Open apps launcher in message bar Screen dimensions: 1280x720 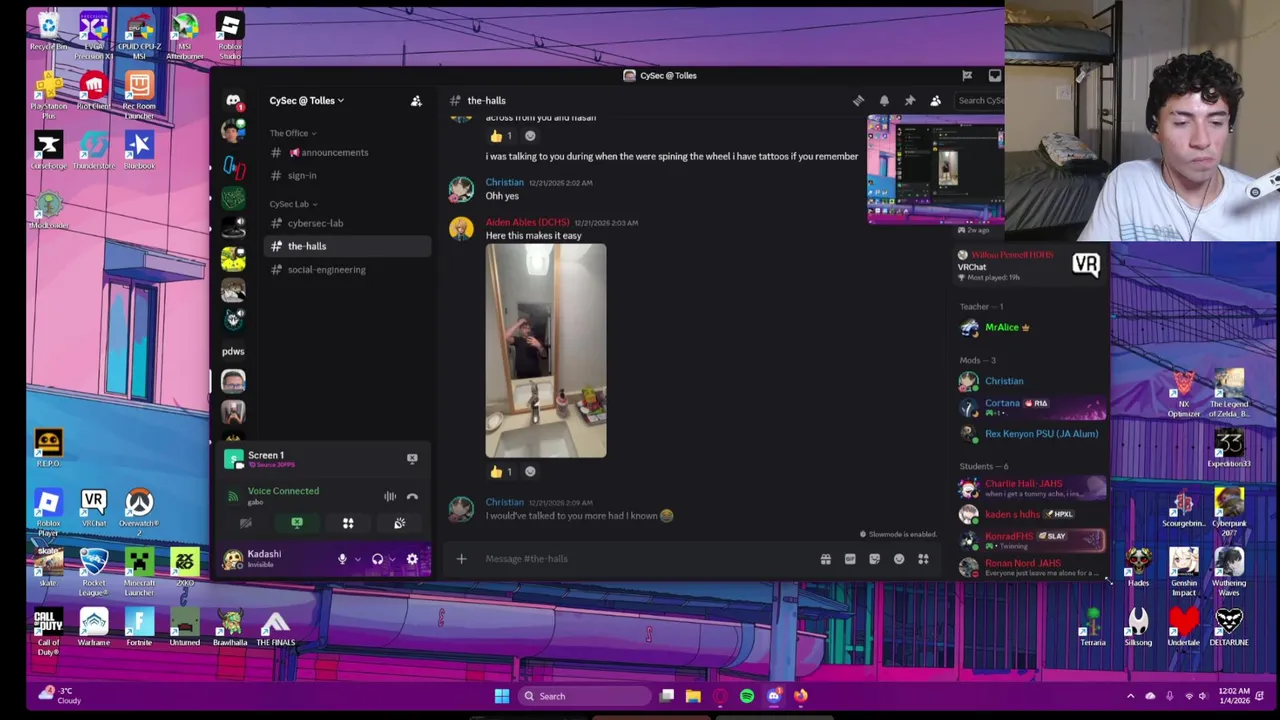click(x=923, y=559)
